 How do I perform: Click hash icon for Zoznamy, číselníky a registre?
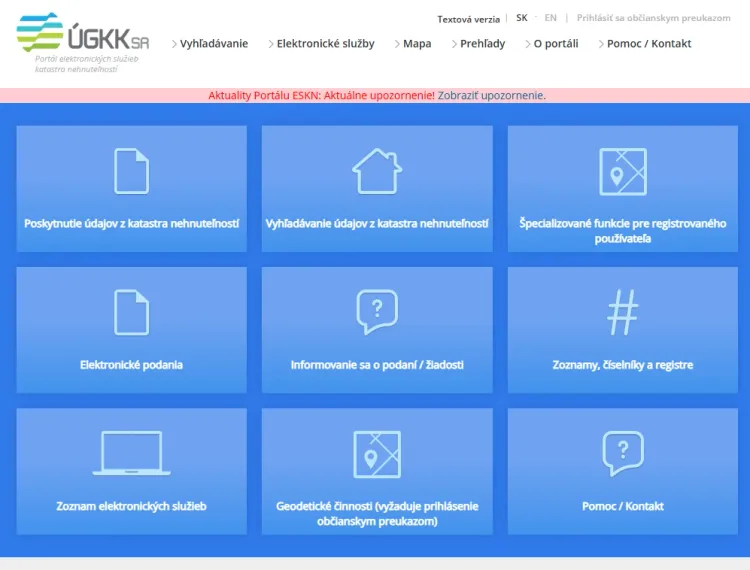click(x=622, y=312)
